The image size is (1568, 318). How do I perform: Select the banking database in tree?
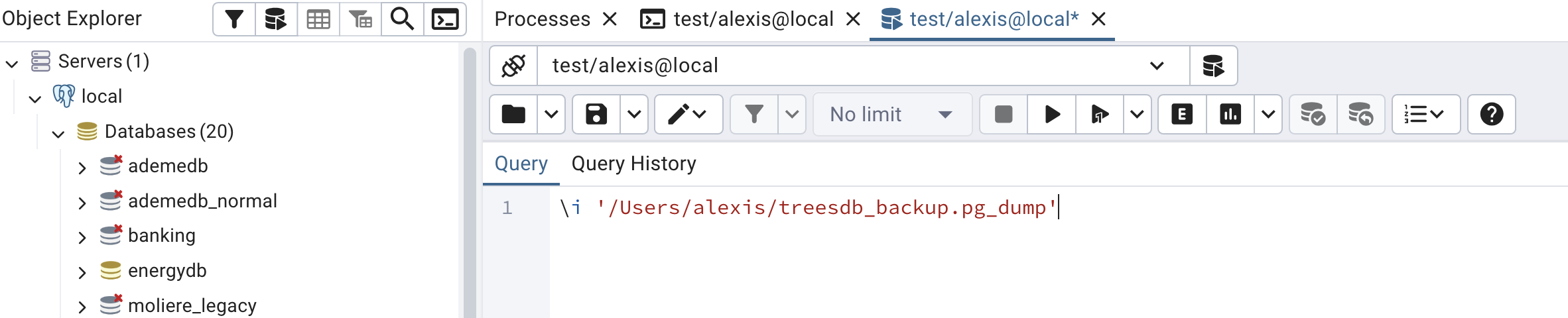[161, 236]
